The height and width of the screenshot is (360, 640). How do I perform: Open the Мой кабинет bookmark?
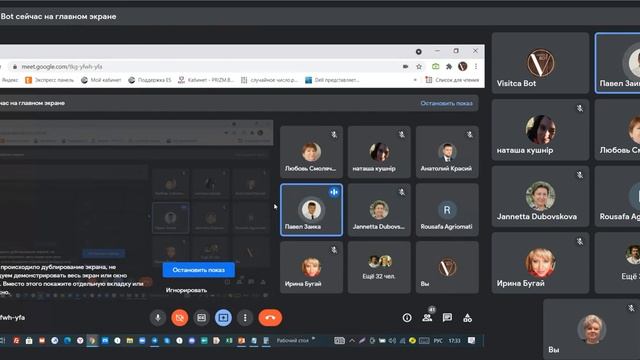(x=101, y=80)
